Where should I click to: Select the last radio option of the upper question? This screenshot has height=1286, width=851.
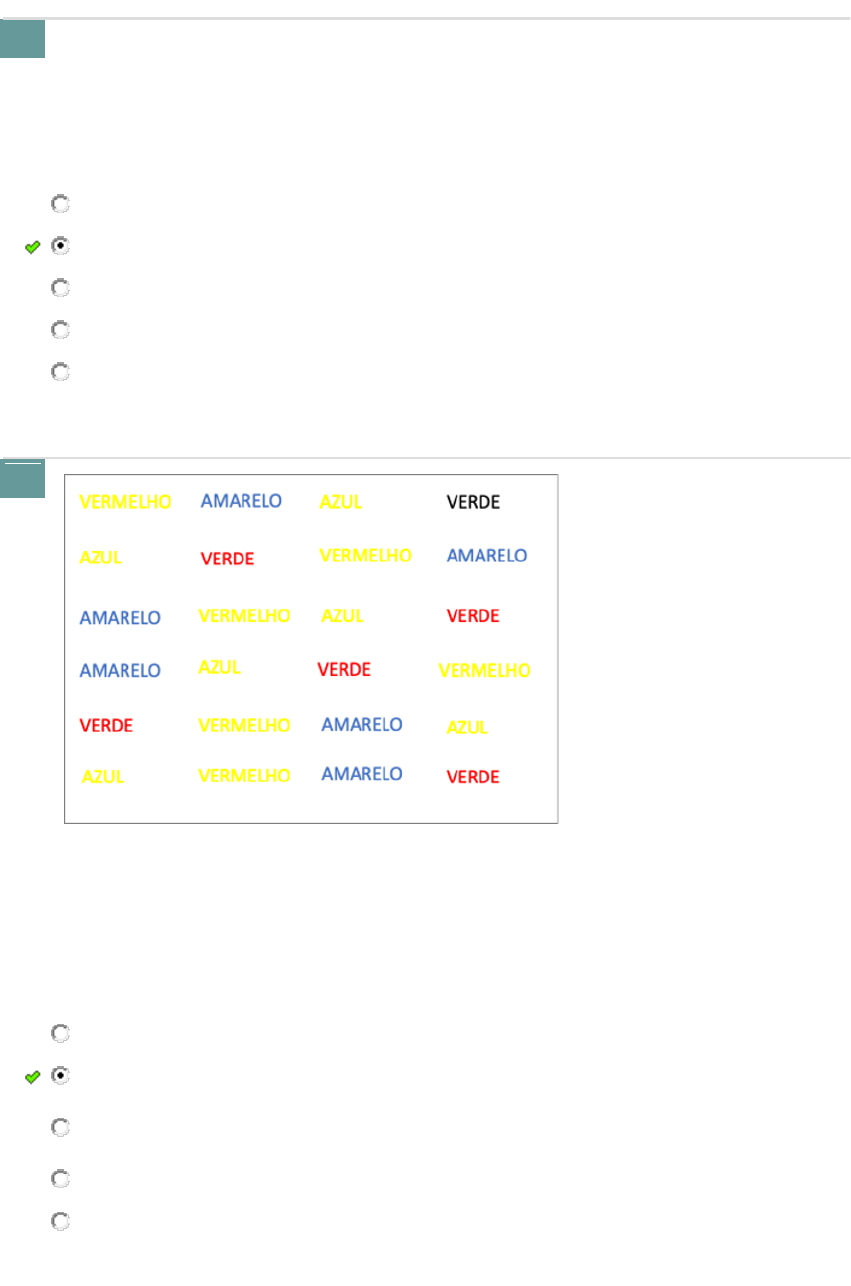pyautogui.click(x=60, y=372)
